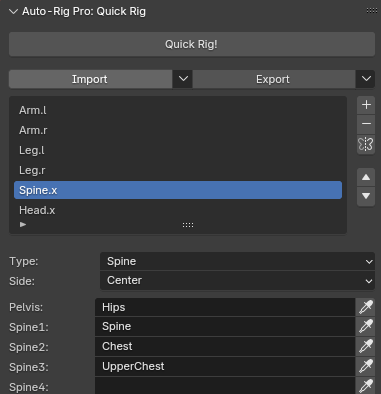The image size is (381, 394).
Task: Add a new limb with plus icon
Action: tap(366, 105)
